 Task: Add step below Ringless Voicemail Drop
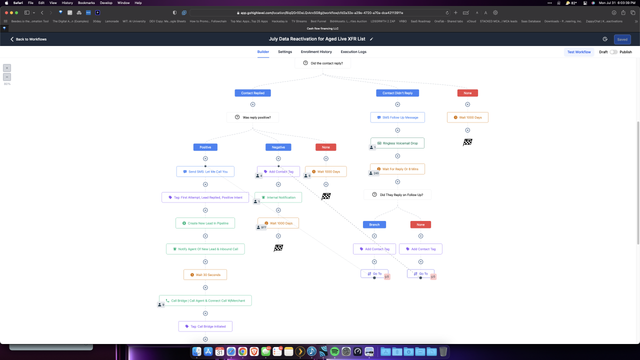[x=398, y=156]
